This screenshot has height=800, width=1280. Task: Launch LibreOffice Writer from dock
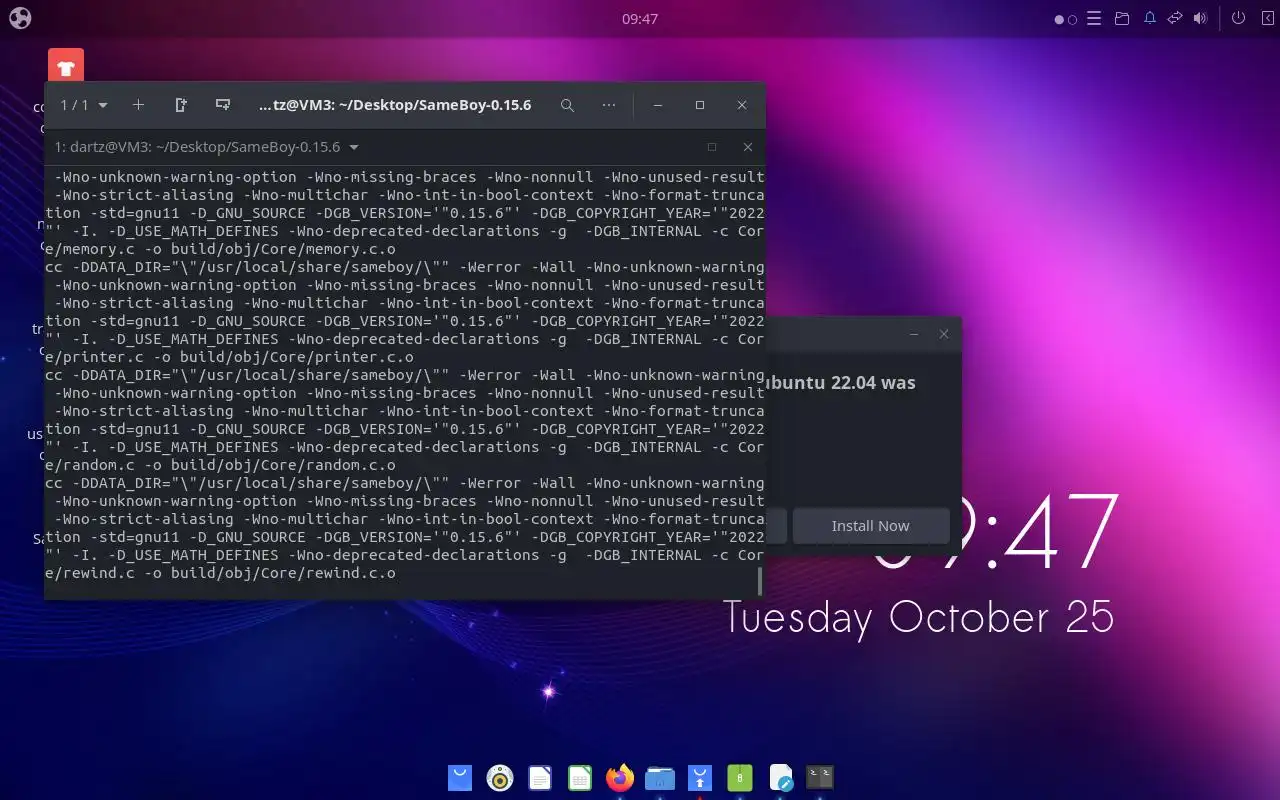pyautogui.click(x=540, y=777)
